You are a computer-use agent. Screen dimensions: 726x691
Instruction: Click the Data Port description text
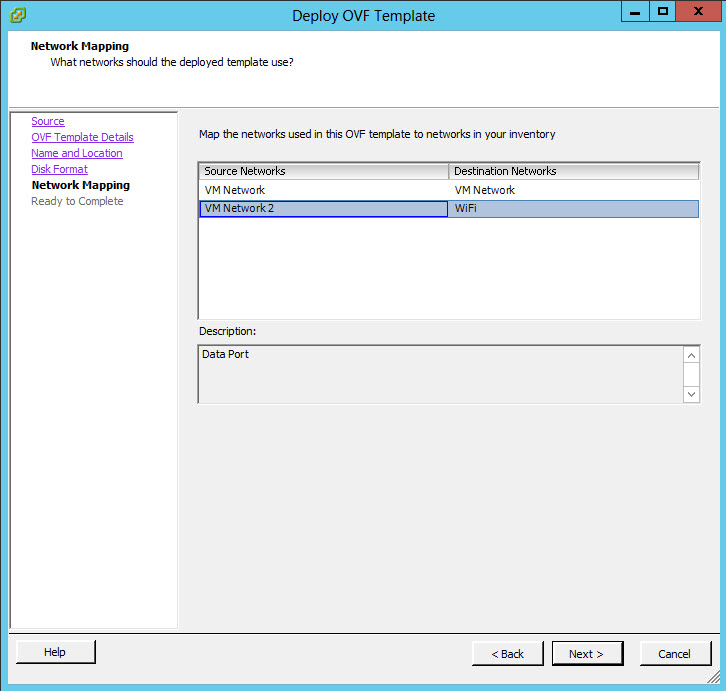click(x=225, y=354)
